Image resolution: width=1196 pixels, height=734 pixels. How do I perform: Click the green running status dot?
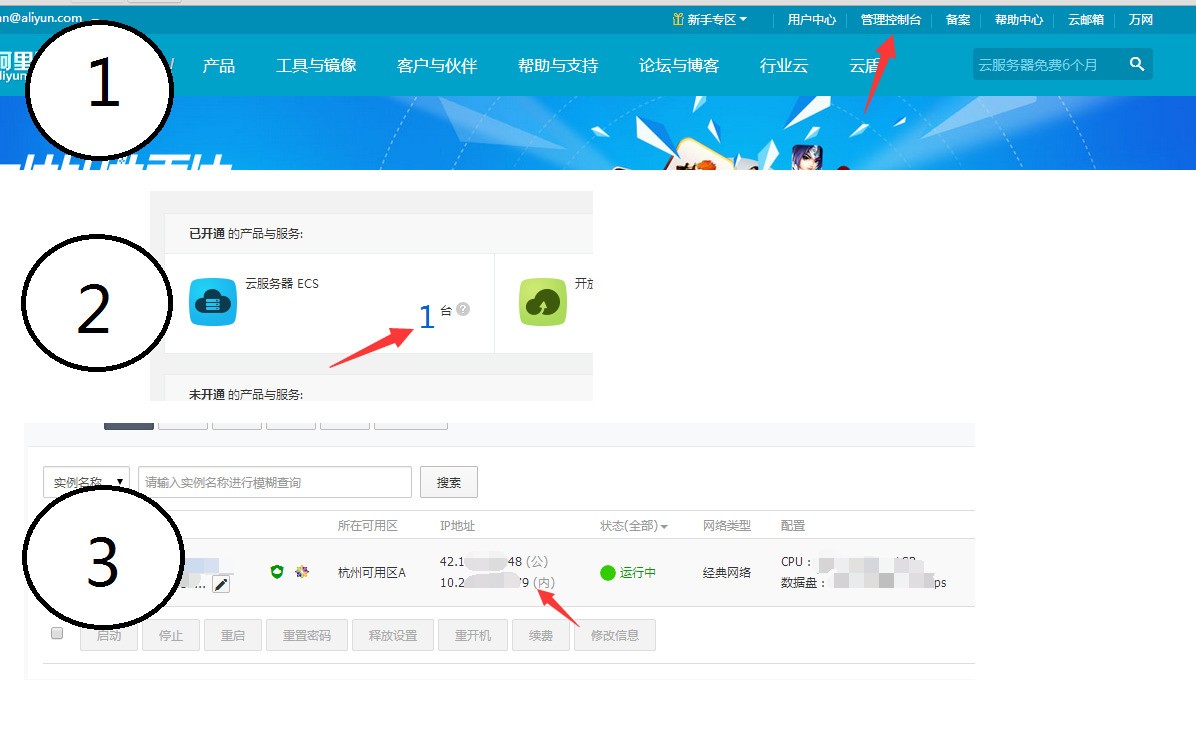(608, 572)
